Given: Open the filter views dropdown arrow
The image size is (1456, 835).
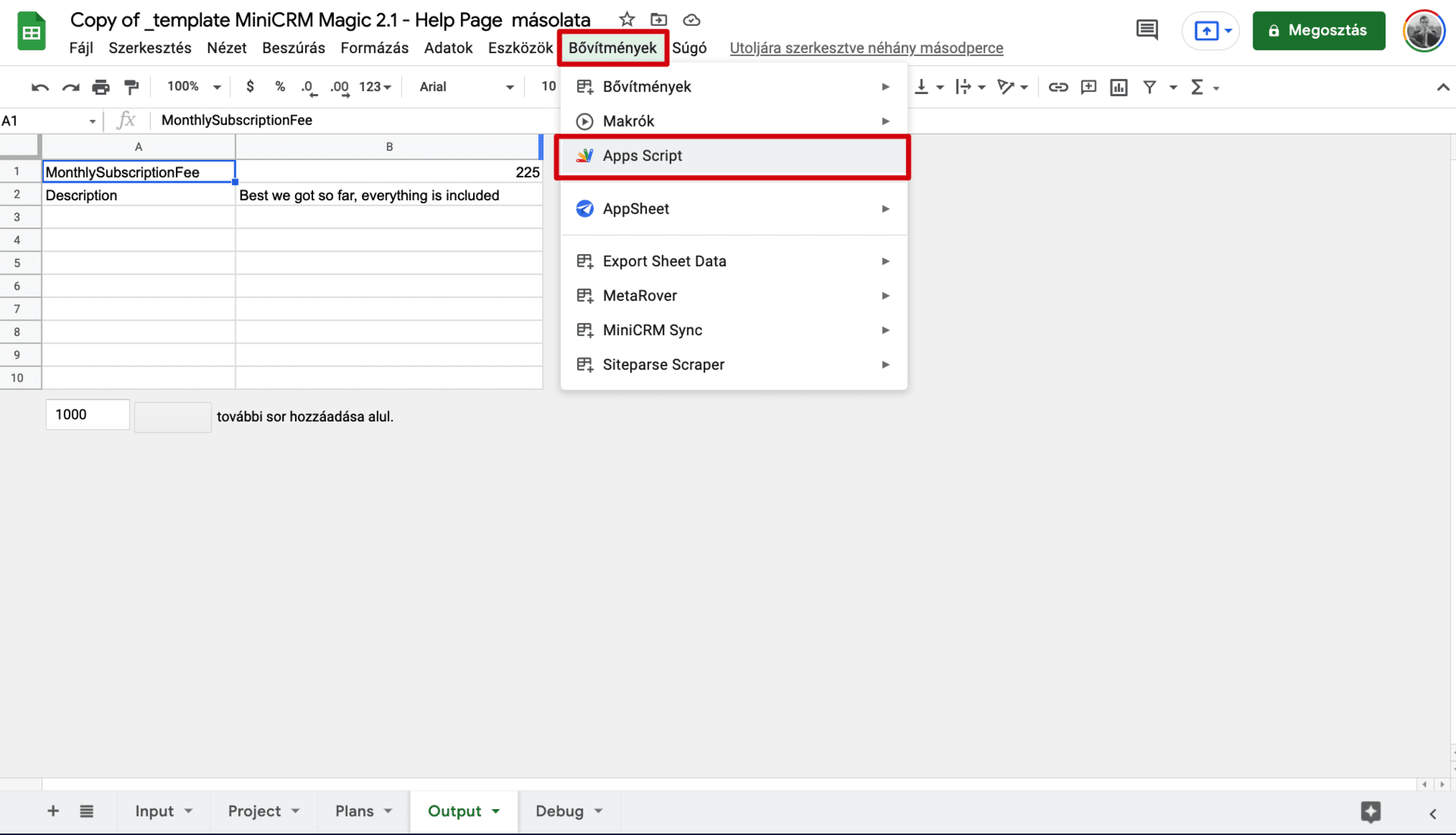Looking at the screenshot, I should point(1173,87).
